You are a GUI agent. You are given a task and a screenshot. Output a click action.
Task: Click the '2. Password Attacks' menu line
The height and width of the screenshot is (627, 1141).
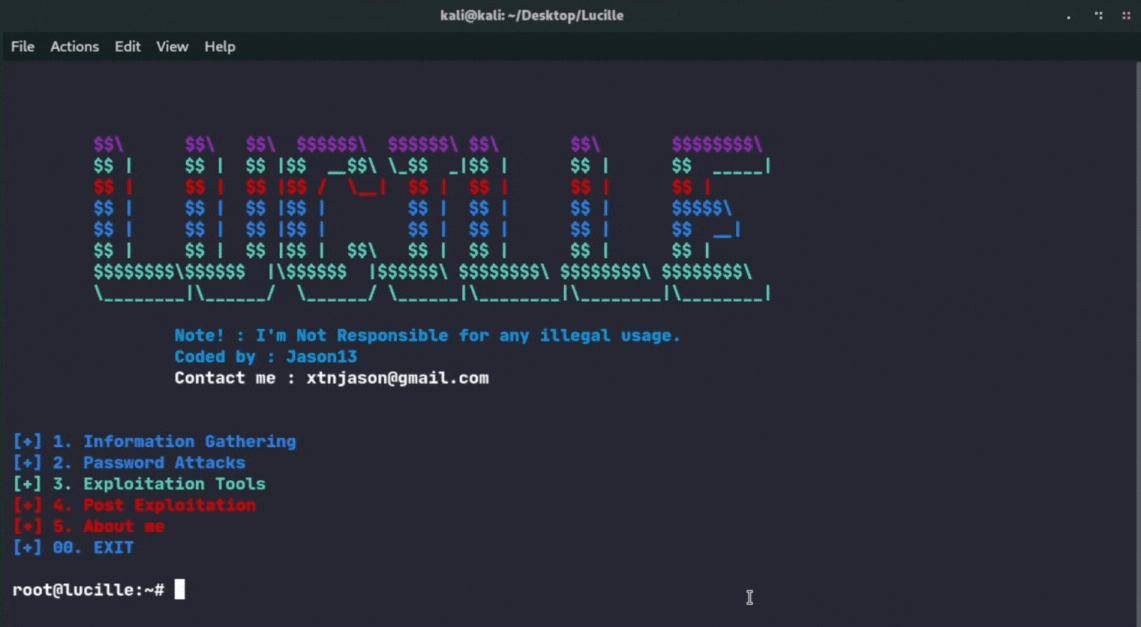click(129, 463)
